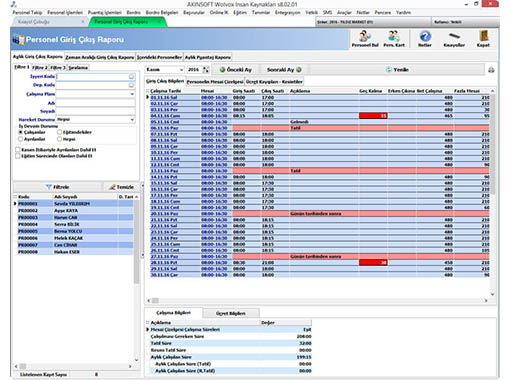Screen dimensions: 510x380
Task: Open the Yardım menu
Action: [403, 12]
